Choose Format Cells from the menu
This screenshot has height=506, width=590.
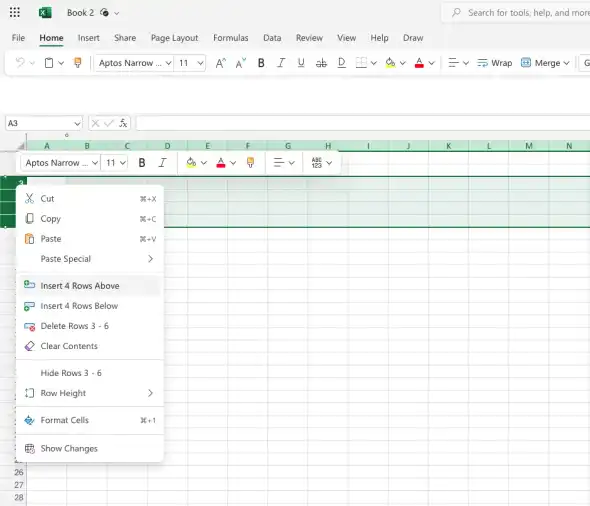[x=90, y=420]
